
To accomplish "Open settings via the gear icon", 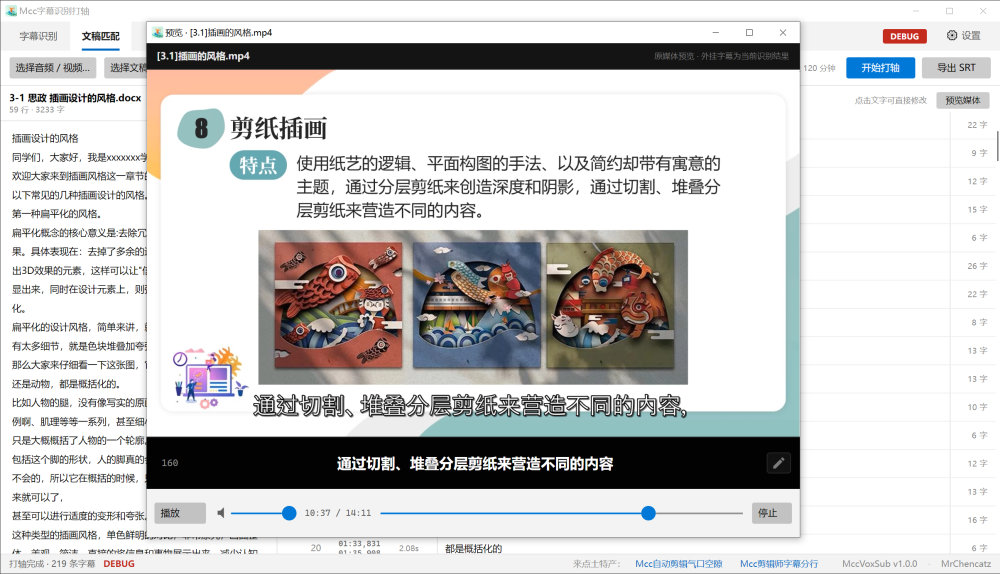I will (952, 36).
